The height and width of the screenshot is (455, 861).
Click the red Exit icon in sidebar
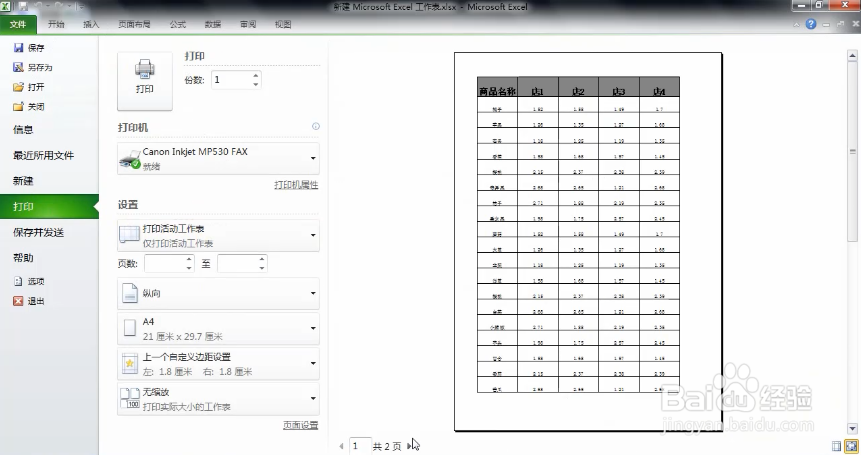(x=19, y=301)
